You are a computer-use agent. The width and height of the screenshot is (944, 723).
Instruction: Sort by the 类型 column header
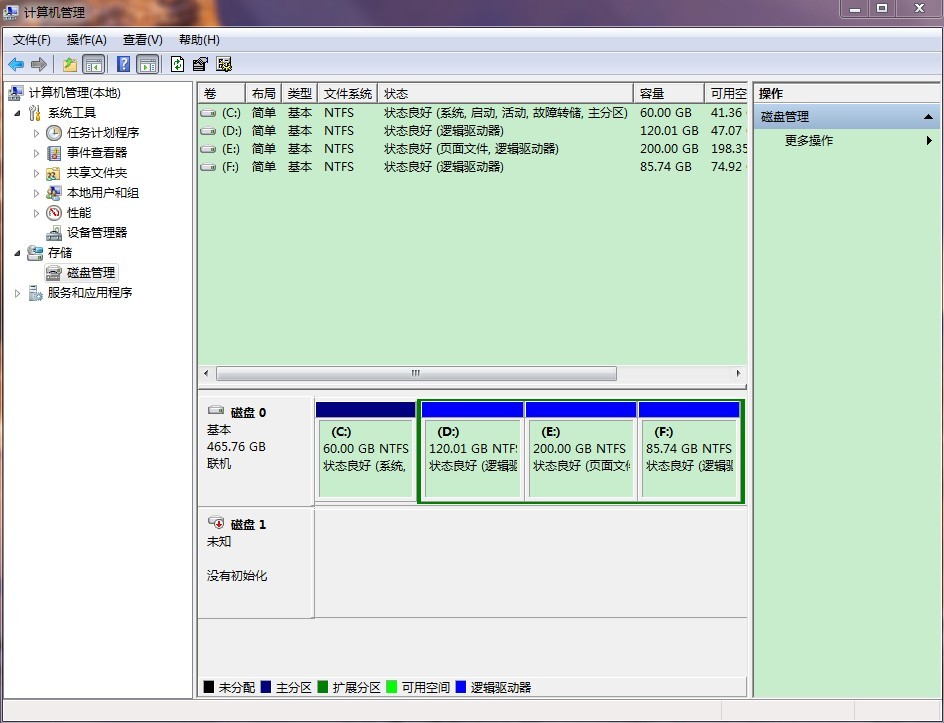pyautogui.click(x=300, y=93)
